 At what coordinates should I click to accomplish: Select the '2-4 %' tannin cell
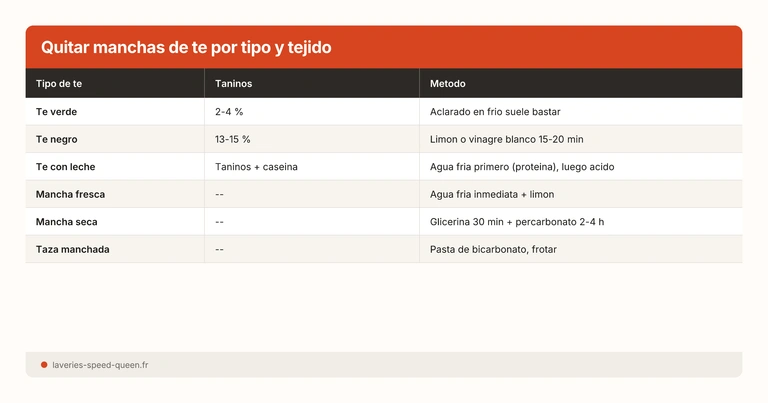pos(229,111)
